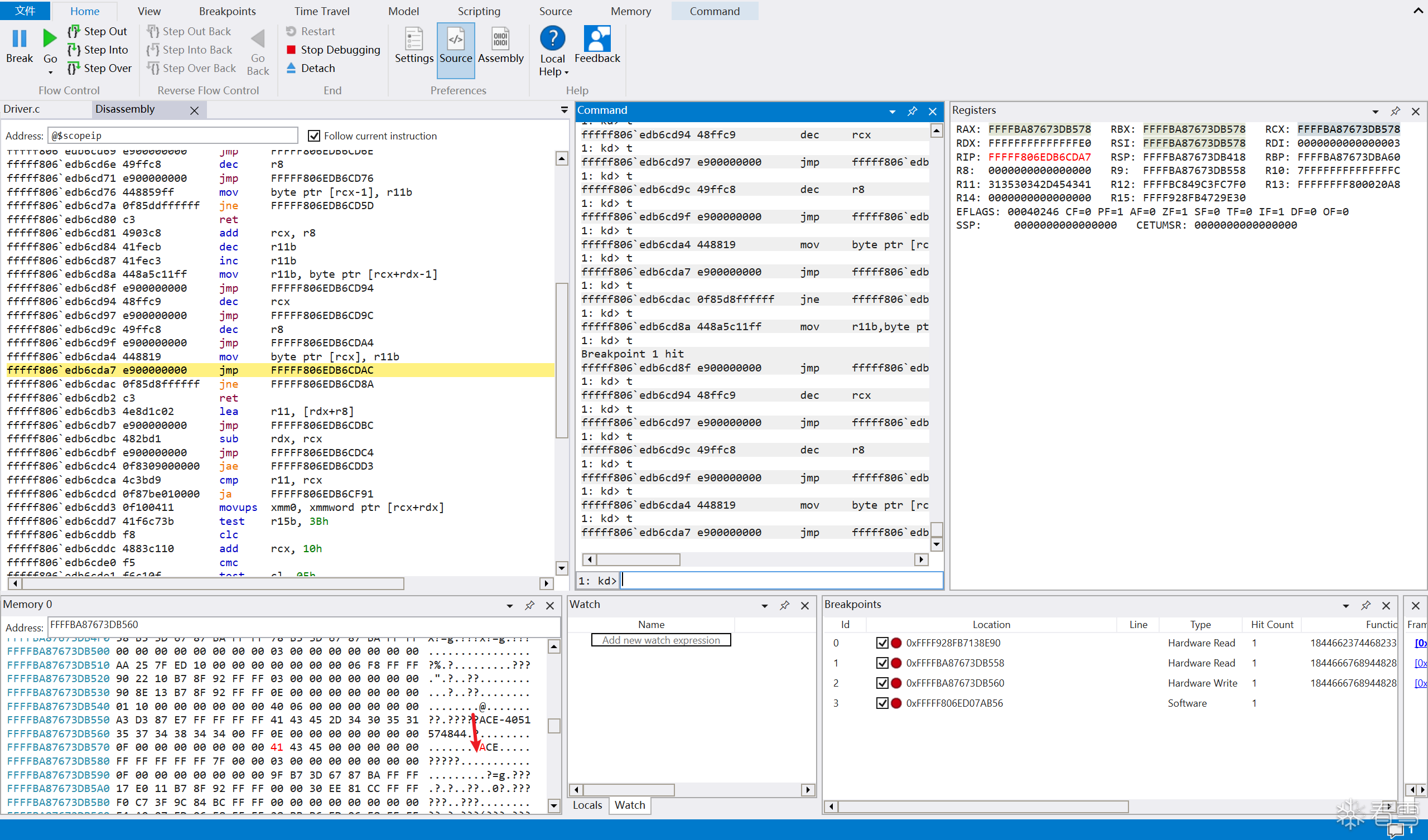Image resolution: width=1428 pixels, height=840 pixels.
Task: Open the Scripting ribbon tab
Action: [x=479, y=11]
